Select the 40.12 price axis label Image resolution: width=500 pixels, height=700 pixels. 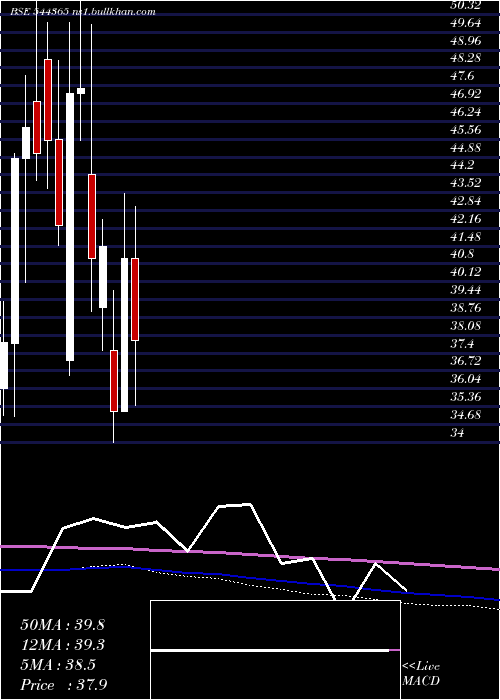point(466,272)
